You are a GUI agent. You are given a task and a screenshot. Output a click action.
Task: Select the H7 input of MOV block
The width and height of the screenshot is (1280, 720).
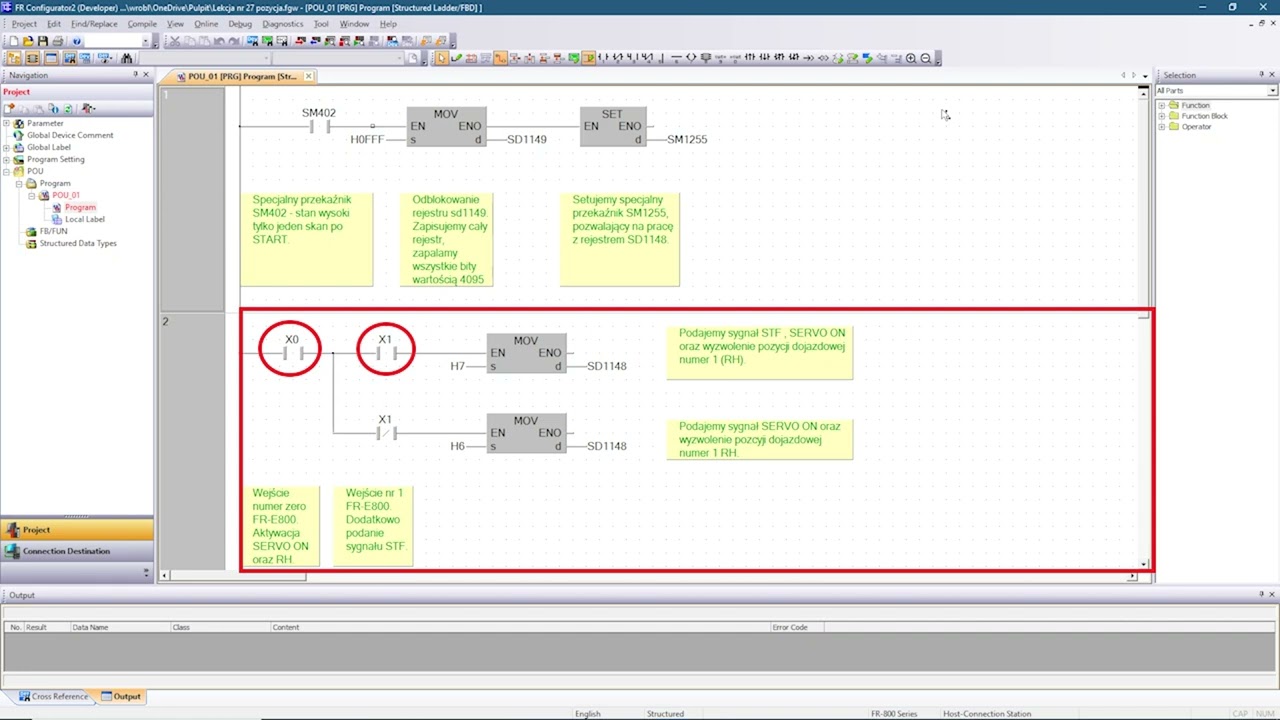pos(457,366)
